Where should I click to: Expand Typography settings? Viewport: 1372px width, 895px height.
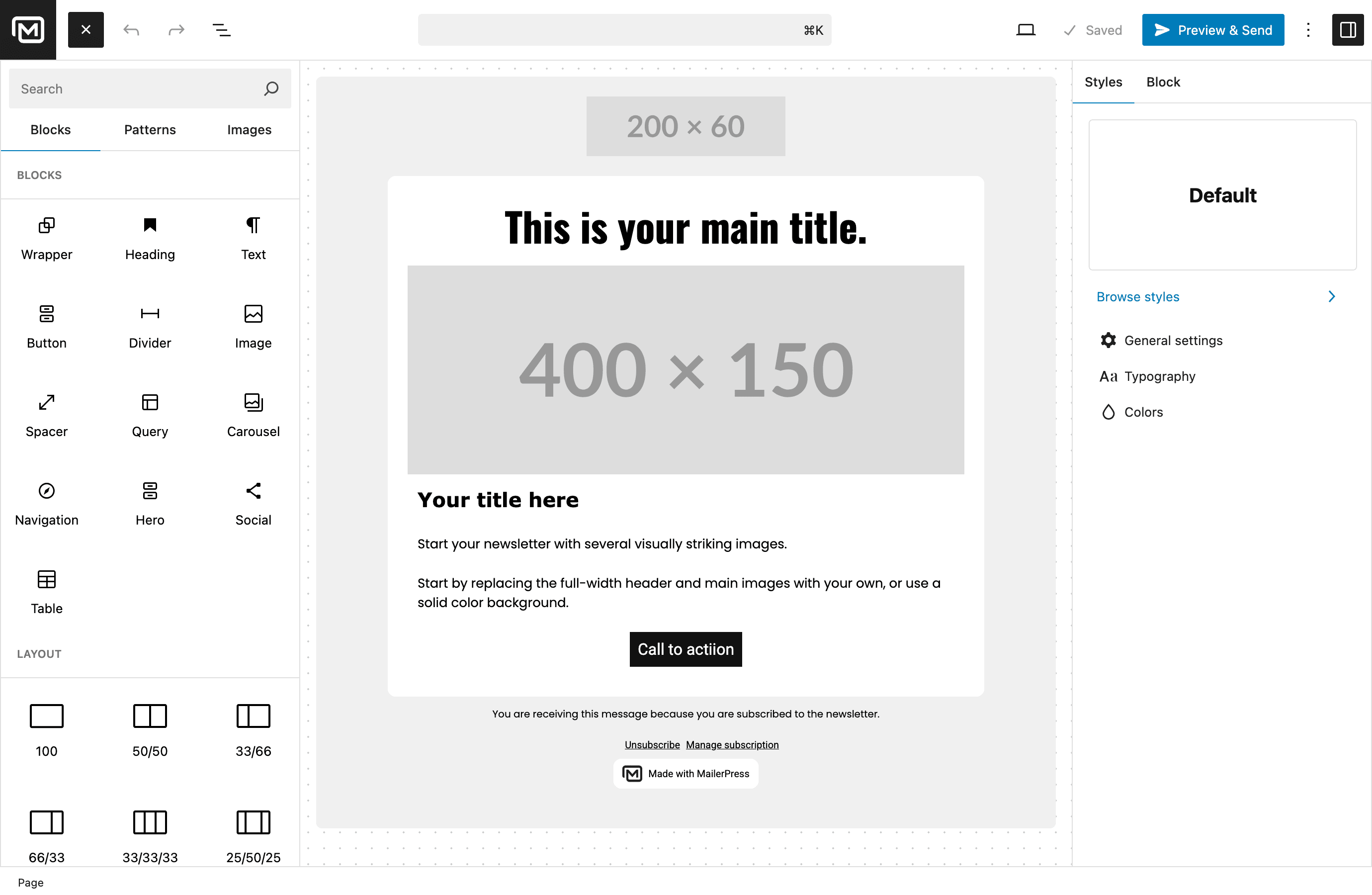click(1159, 376)
